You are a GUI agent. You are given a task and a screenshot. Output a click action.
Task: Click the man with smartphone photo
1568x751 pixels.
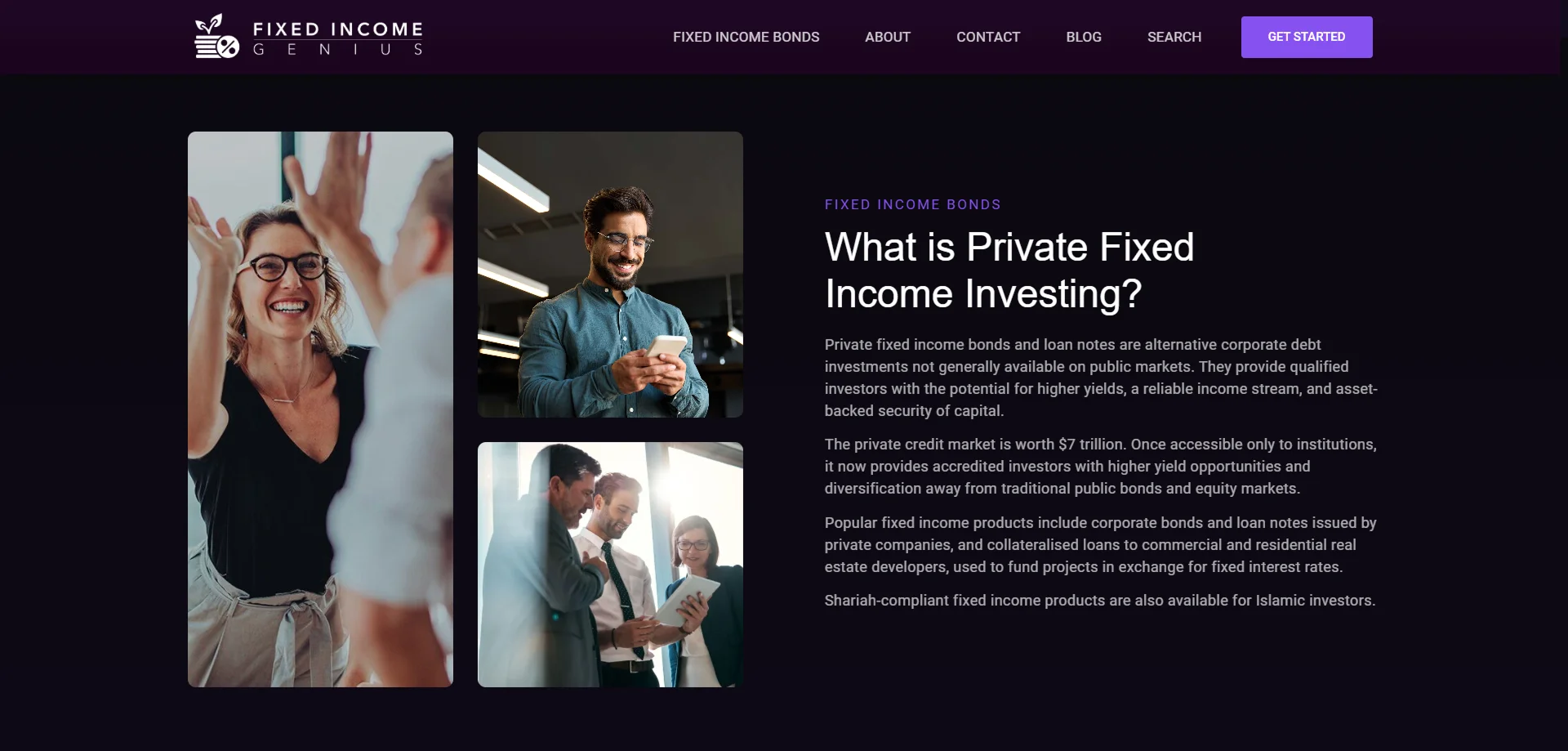tap(610, 275)
